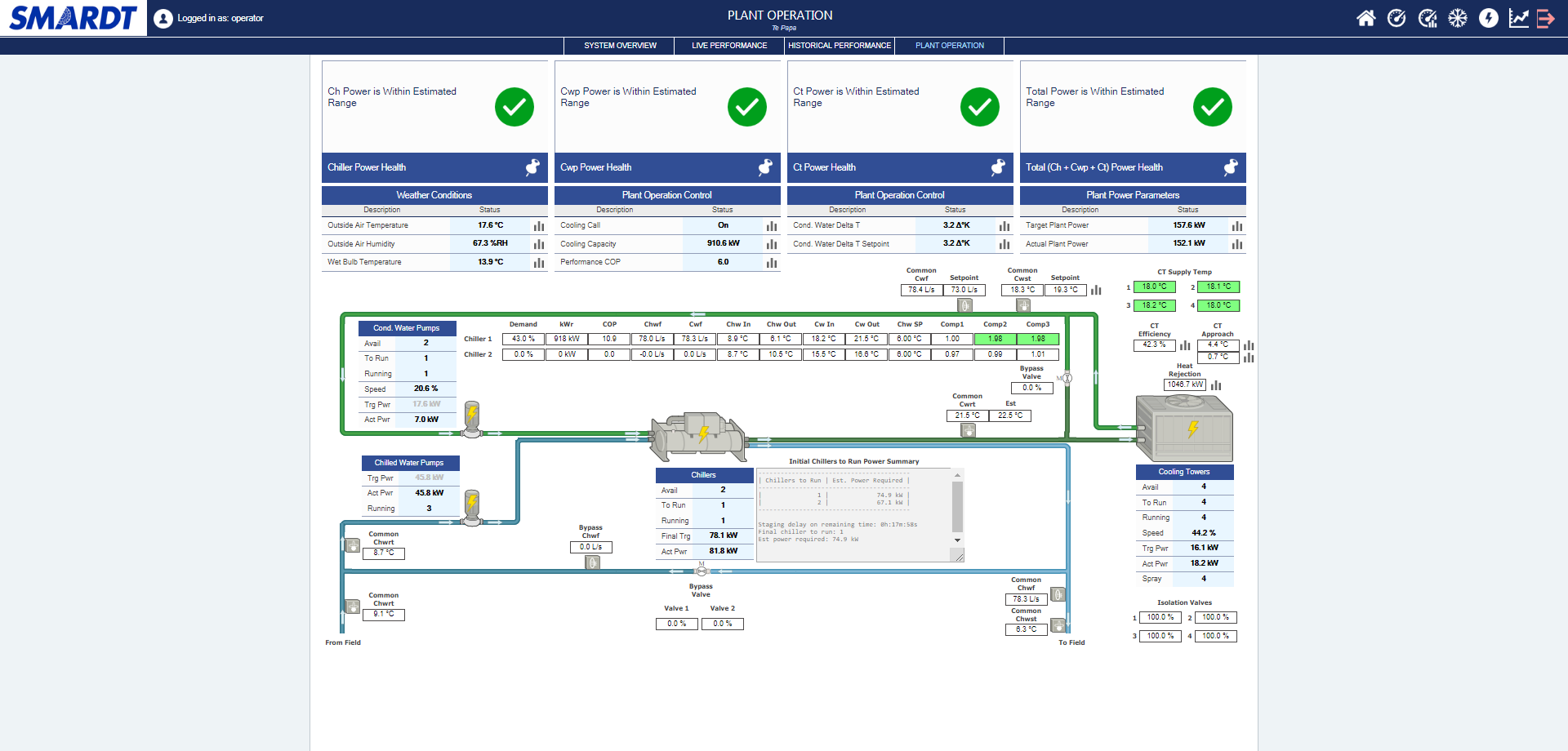Open the Total Power Health bird icon

tap(1231, 167)
